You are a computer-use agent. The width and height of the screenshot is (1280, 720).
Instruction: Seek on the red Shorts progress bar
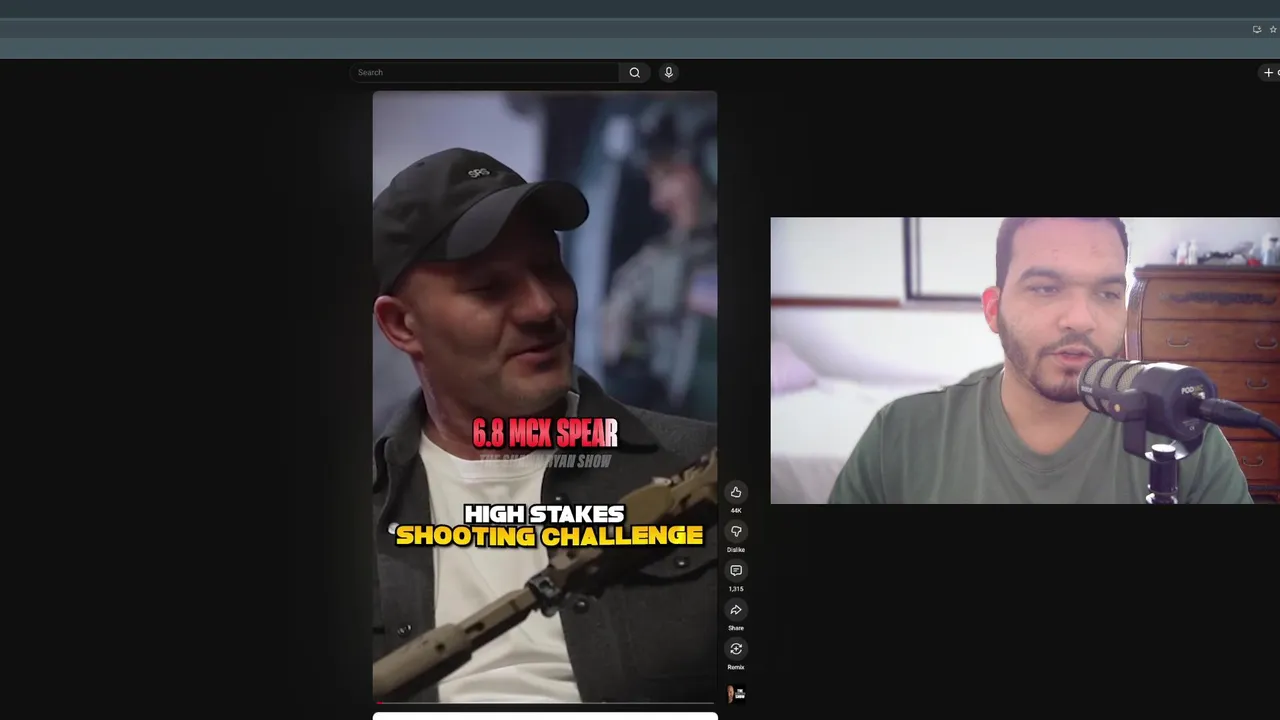[x=545, y=702]
